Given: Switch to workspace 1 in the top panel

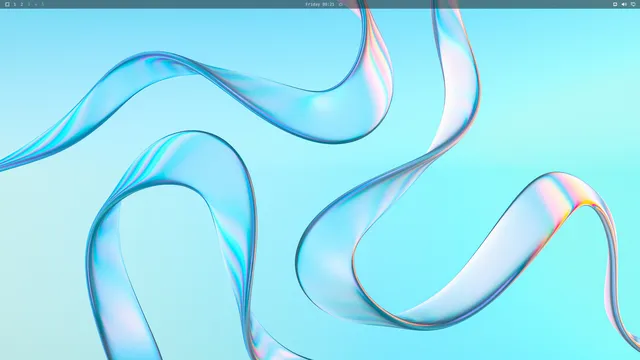Looking at the screenshot, I should (15, 4).
